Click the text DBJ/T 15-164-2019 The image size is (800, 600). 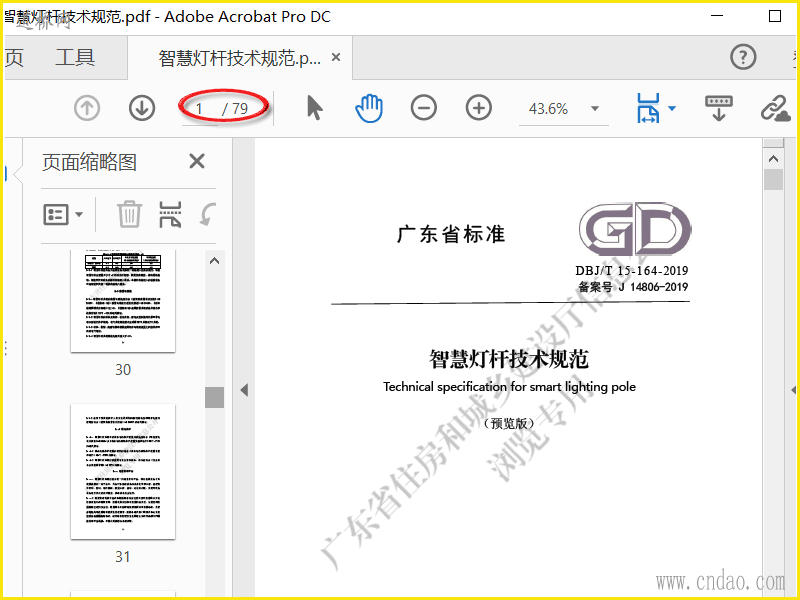tap(632, 270)
